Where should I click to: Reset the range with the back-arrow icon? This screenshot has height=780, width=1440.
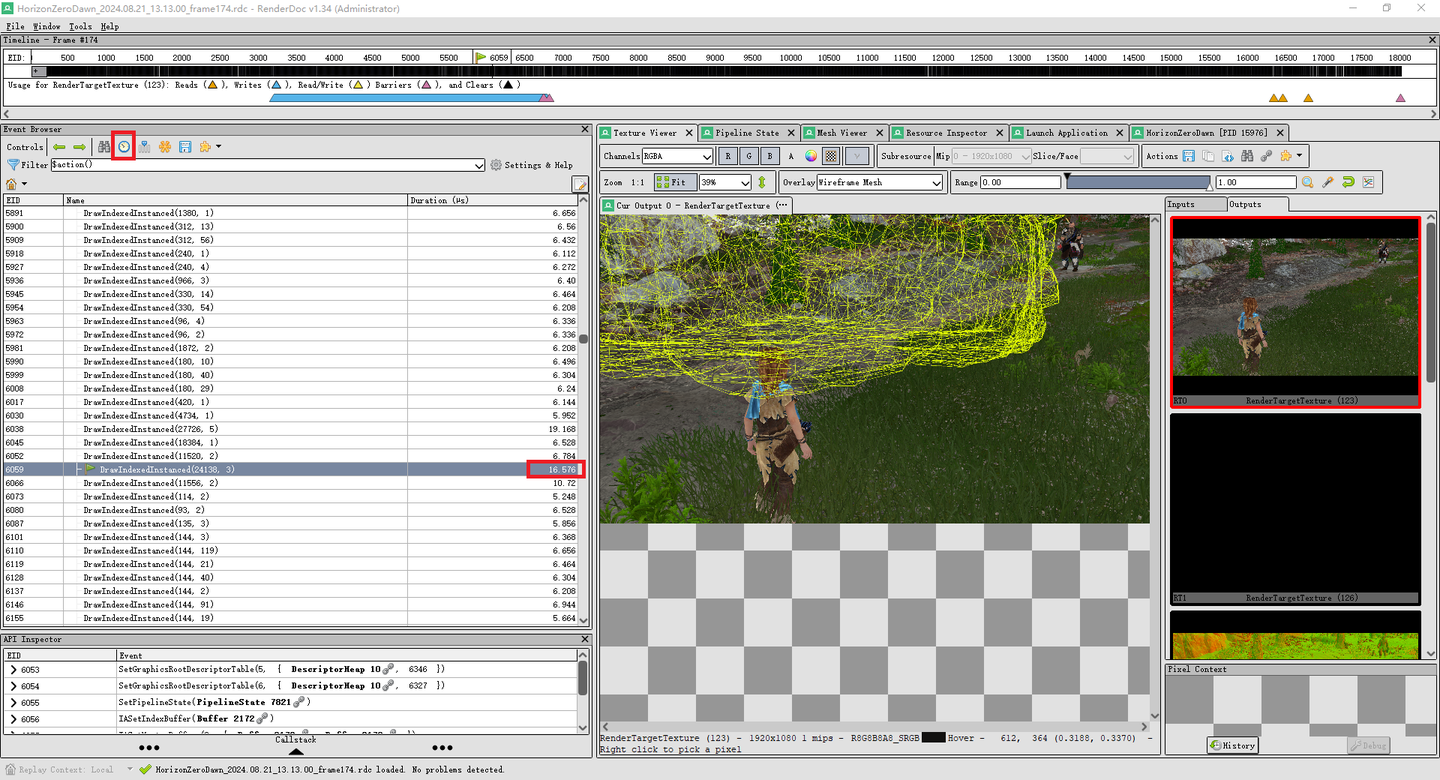(1349, 181)
